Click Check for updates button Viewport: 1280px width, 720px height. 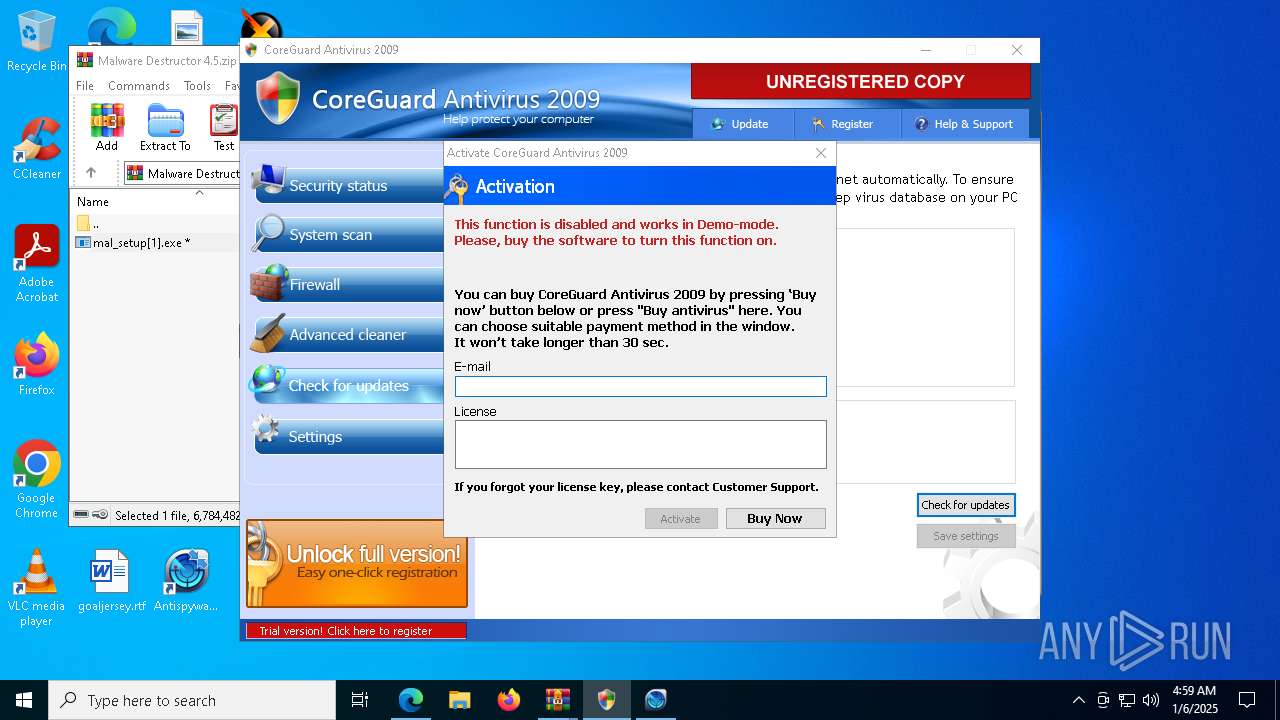point(966,505)
